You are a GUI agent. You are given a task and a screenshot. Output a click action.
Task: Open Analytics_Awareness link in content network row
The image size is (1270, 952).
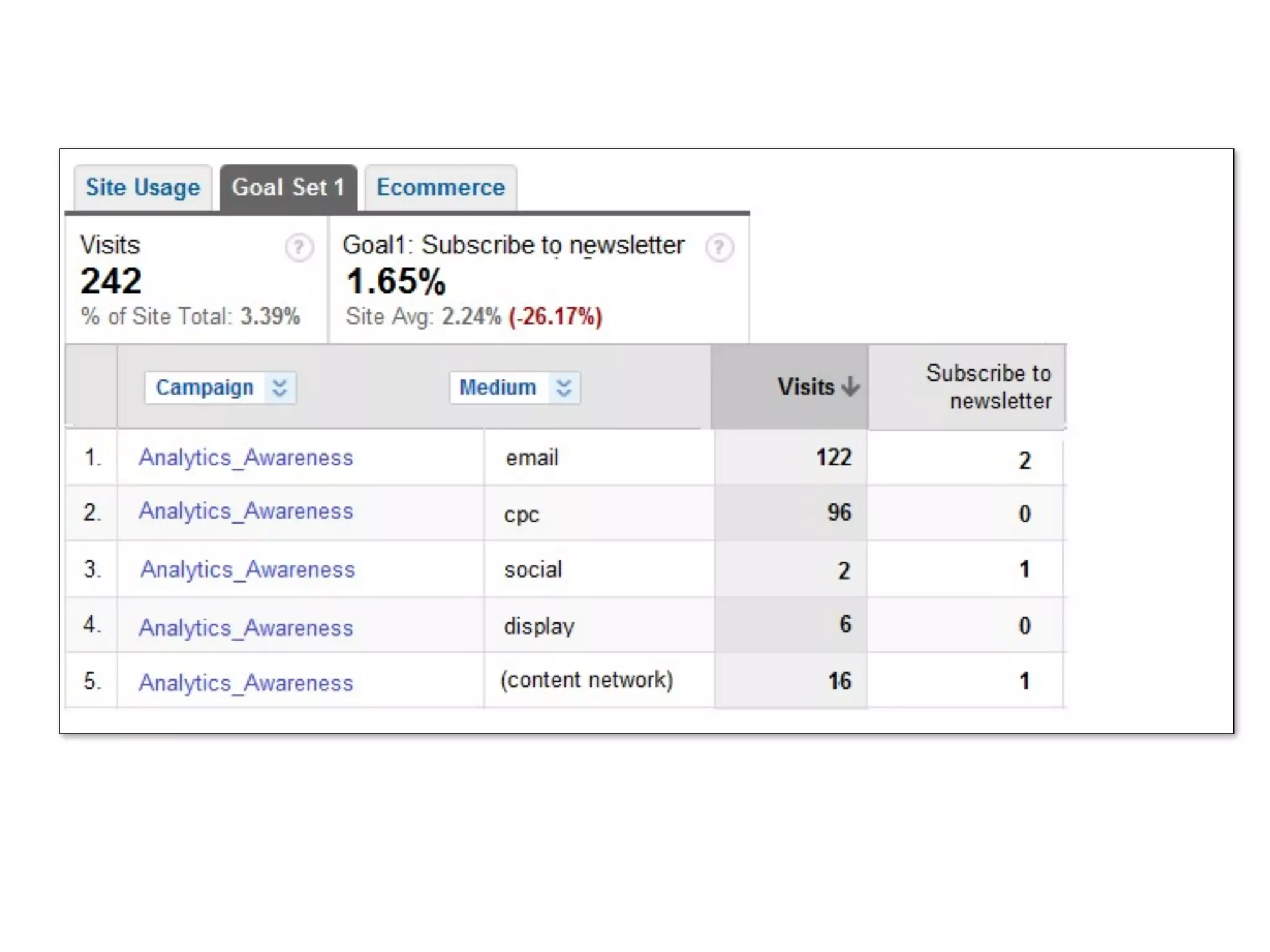tap(246, 683)
